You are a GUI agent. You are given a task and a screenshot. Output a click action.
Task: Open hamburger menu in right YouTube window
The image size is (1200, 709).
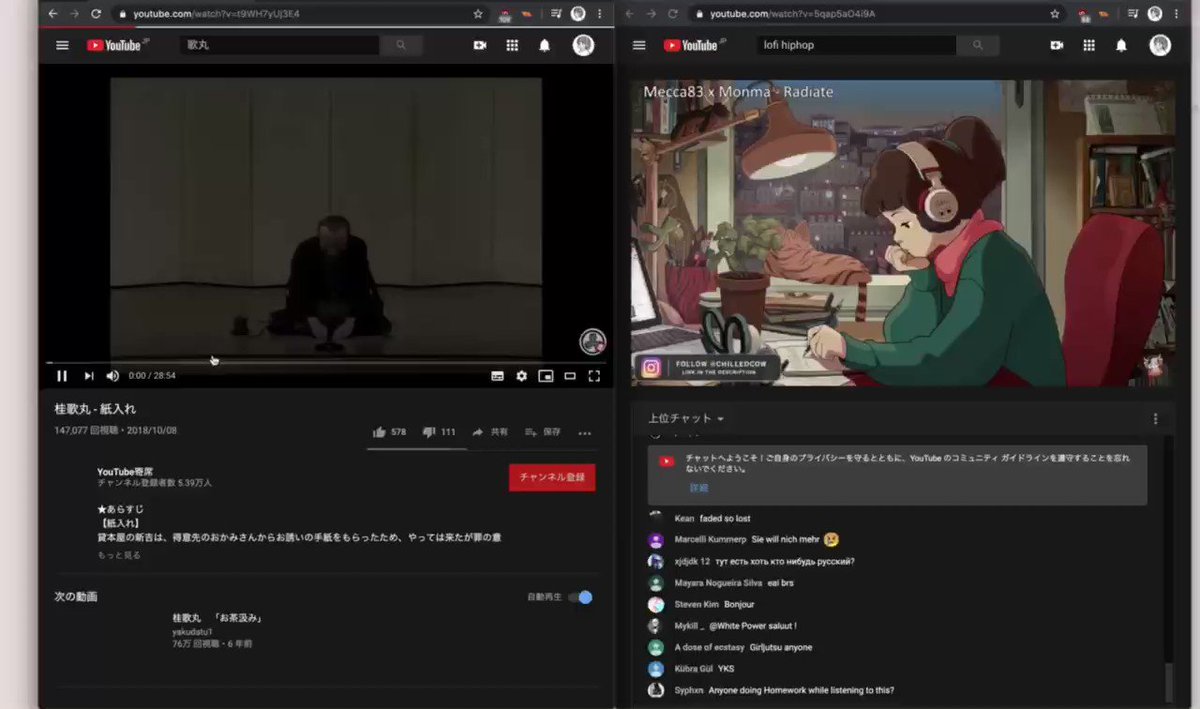pyautogui.click(x=640, y=45)
